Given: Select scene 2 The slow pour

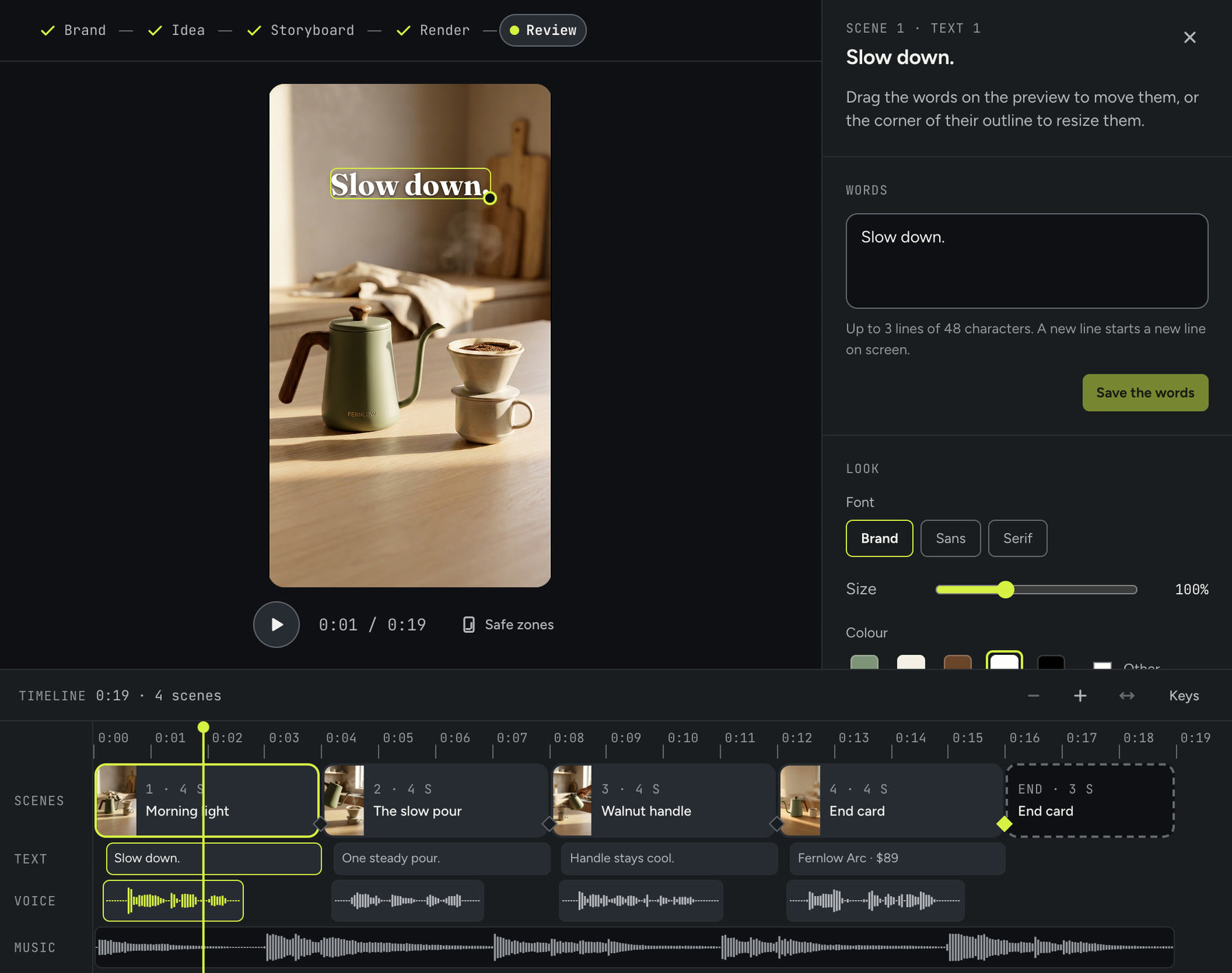Looking at the screenshot, I should (435, 800).
